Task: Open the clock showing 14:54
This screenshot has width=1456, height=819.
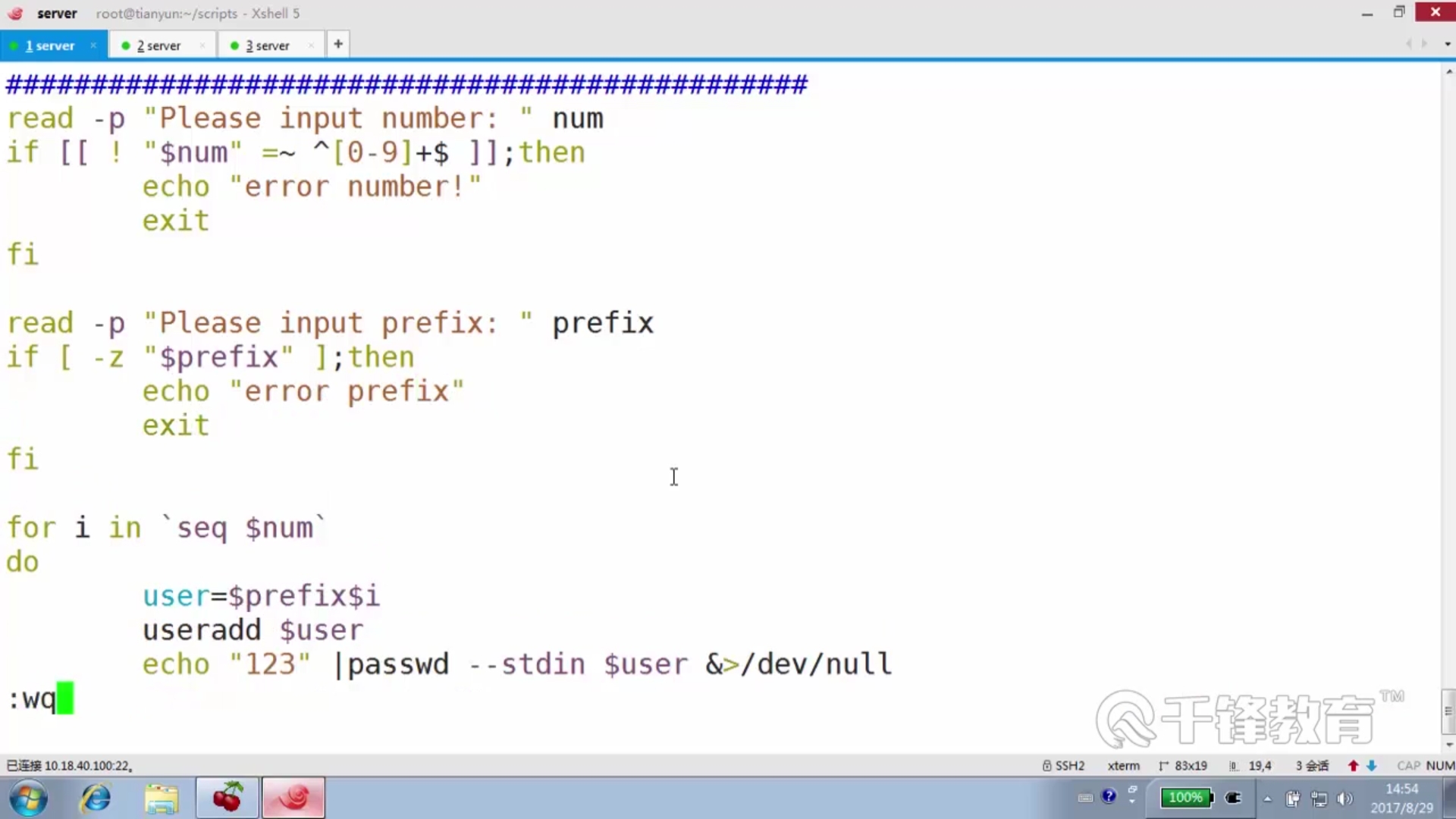Action: 1401,798
